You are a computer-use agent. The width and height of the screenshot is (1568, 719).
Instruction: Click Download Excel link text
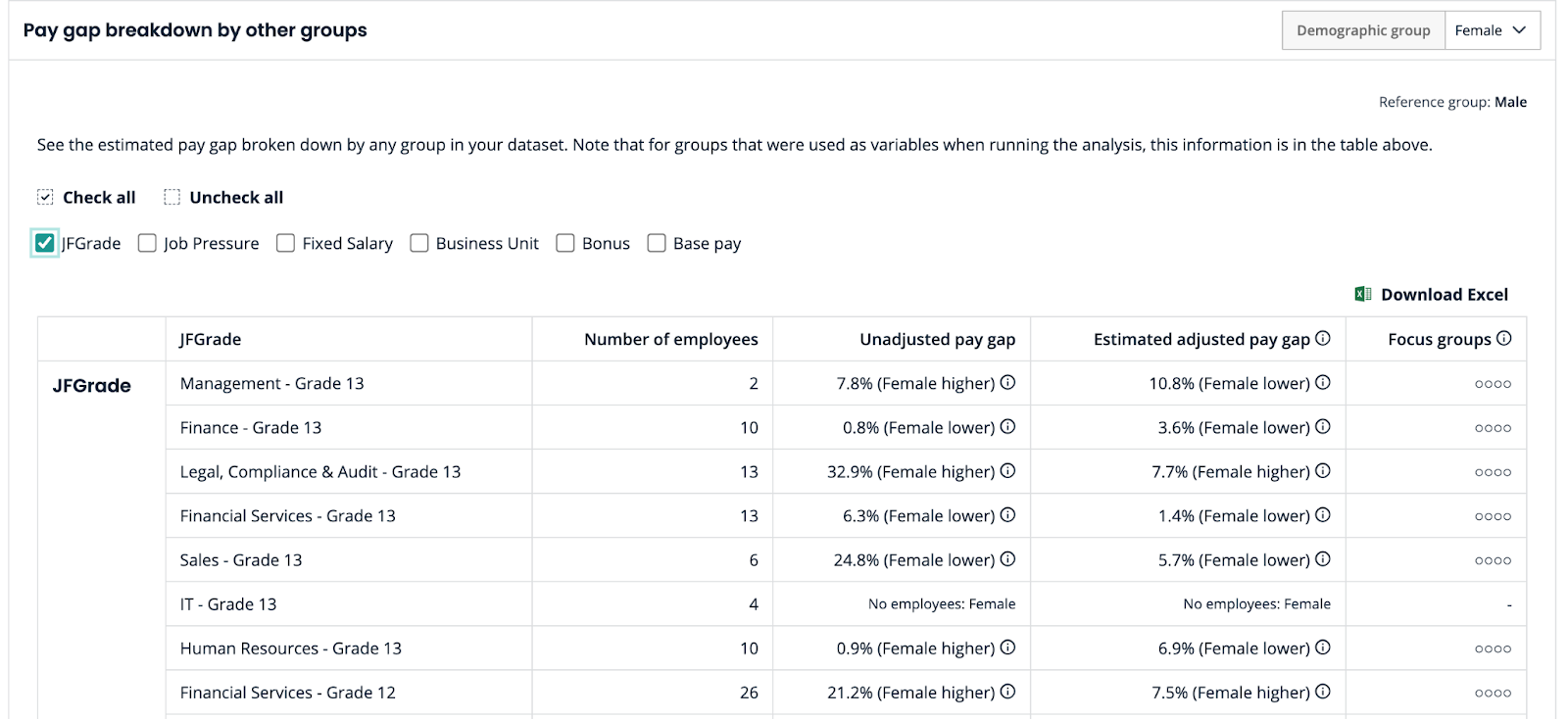click(x=1444, y=294)
